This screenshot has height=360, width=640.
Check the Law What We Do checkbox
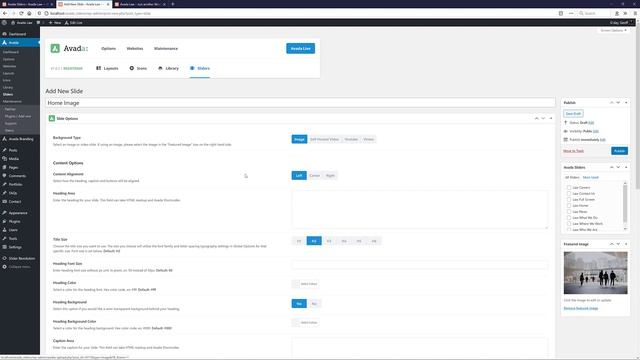point(569,218)
